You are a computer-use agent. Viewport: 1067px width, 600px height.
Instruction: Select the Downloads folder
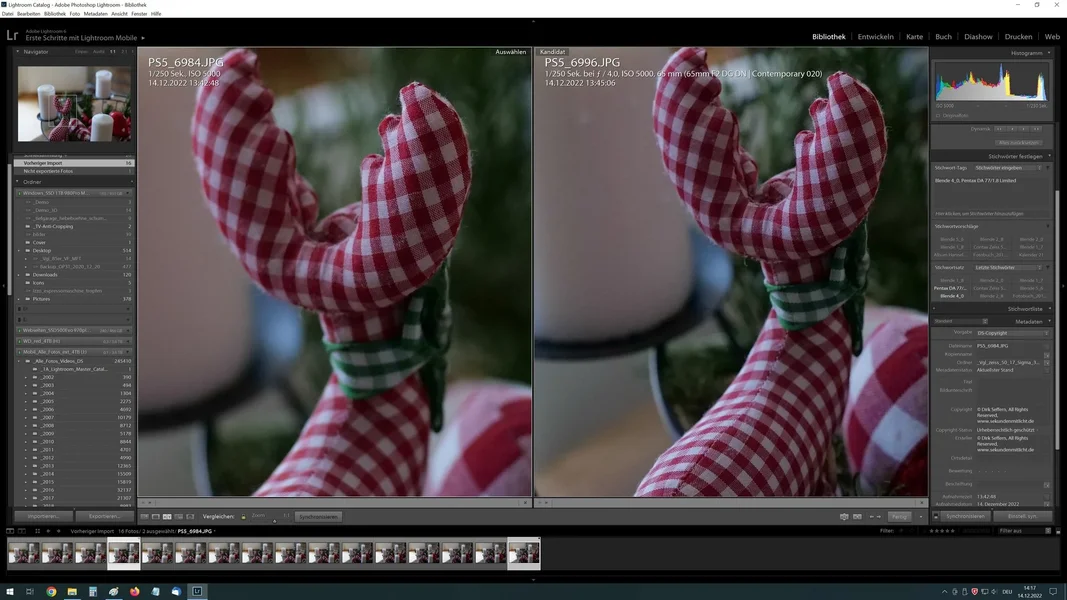point(45,275)
